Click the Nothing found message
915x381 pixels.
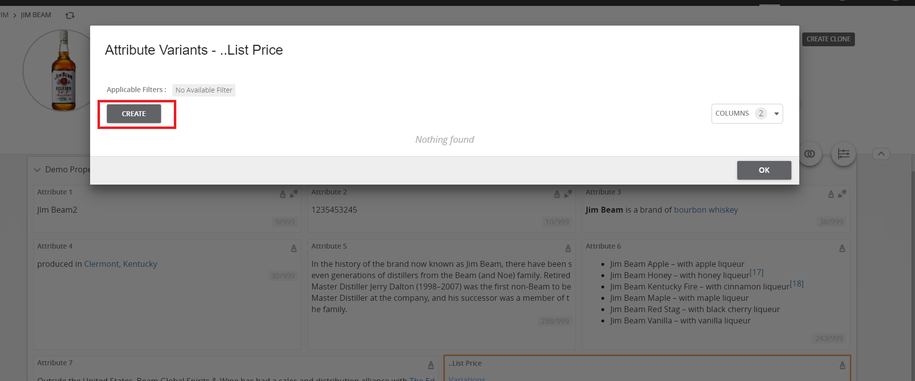coord(445,140)
